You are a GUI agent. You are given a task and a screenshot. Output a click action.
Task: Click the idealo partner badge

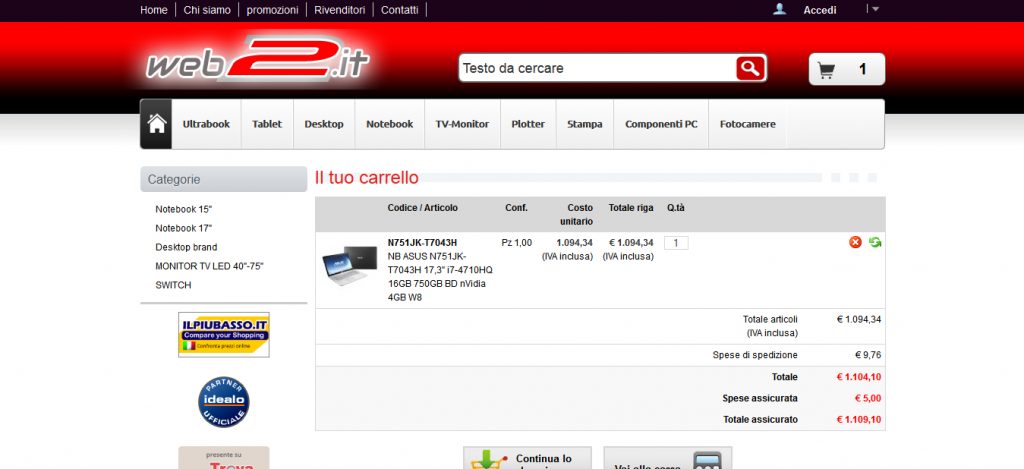[224, 402]
